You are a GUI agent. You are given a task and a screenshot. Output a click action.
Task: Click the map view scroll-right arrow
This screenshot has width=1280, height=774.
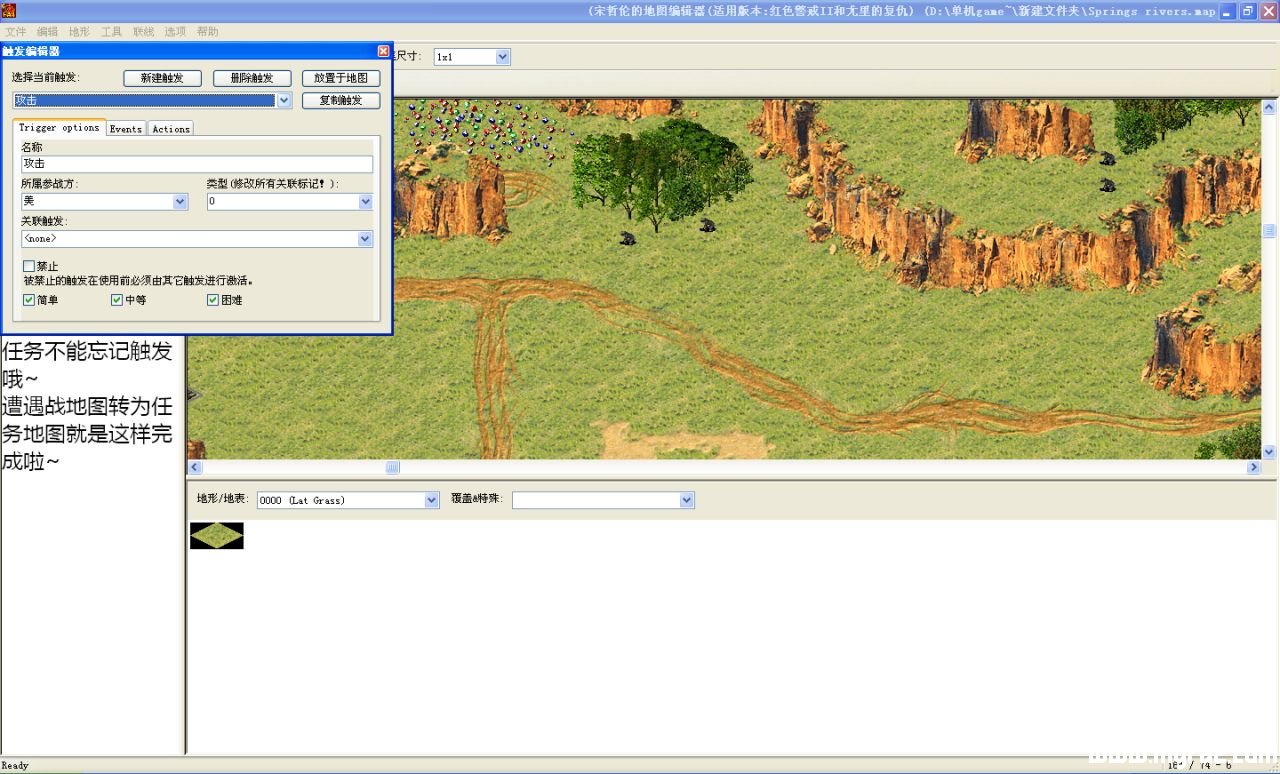click(x=1253, y=467)
